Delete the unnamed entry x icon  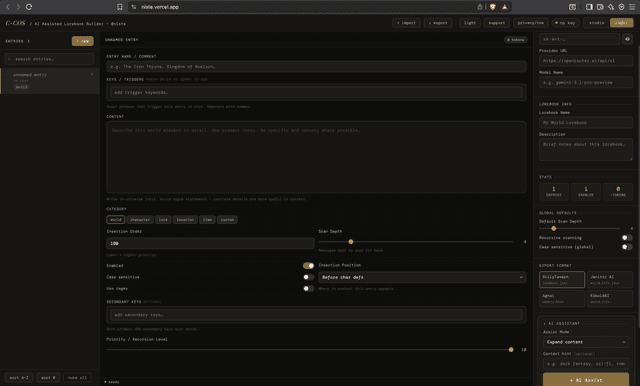tap(92, 74)
